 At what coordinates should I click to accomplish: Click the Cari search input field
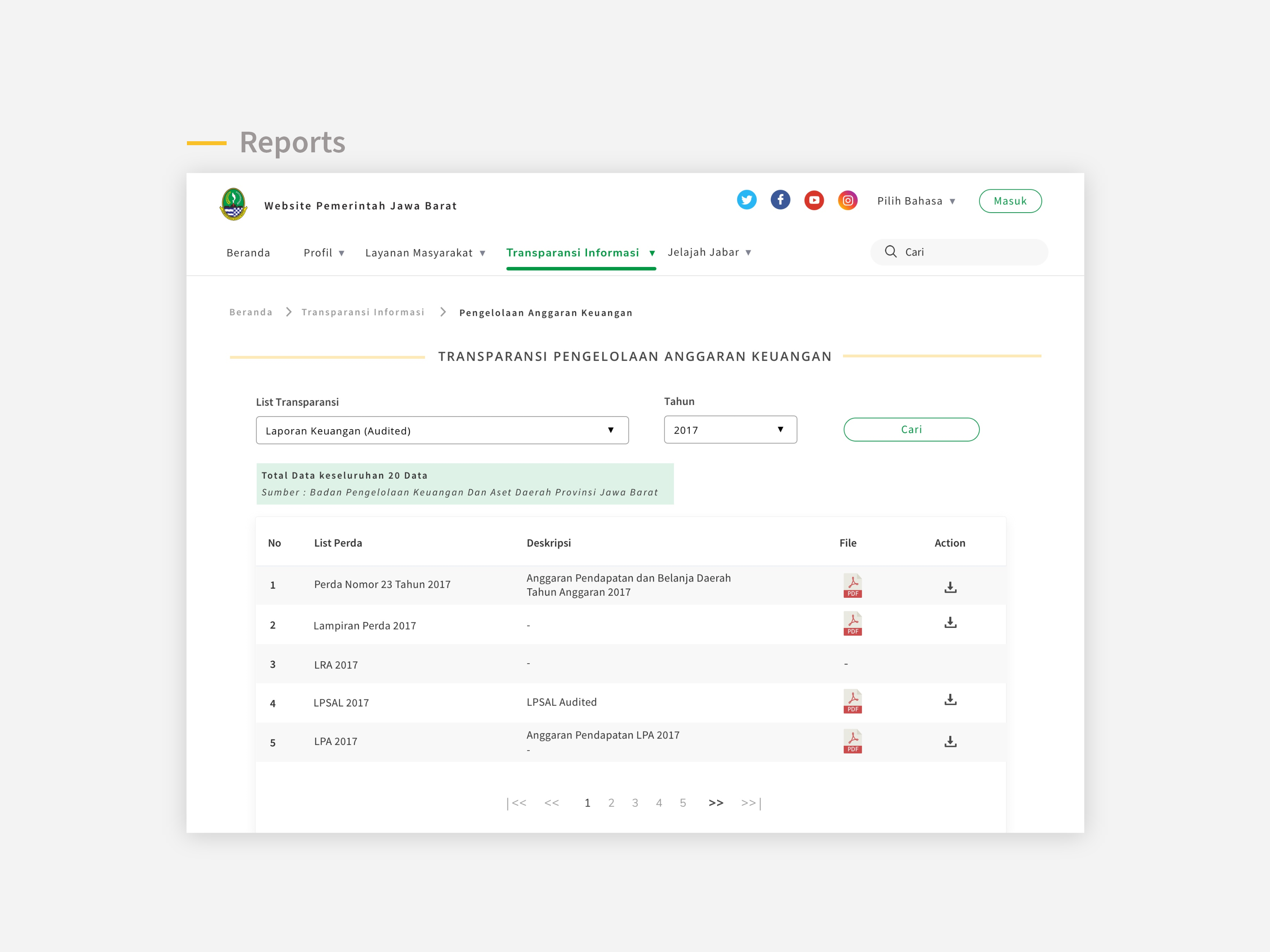click(959, 252)
